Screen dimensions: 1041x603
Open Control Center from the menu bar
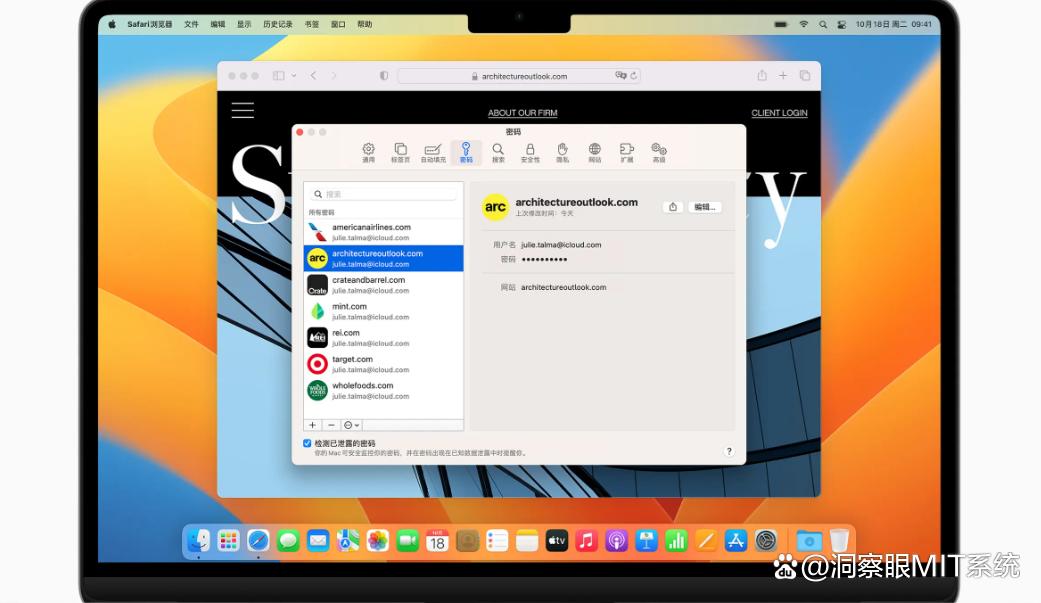tap(842, 24)
